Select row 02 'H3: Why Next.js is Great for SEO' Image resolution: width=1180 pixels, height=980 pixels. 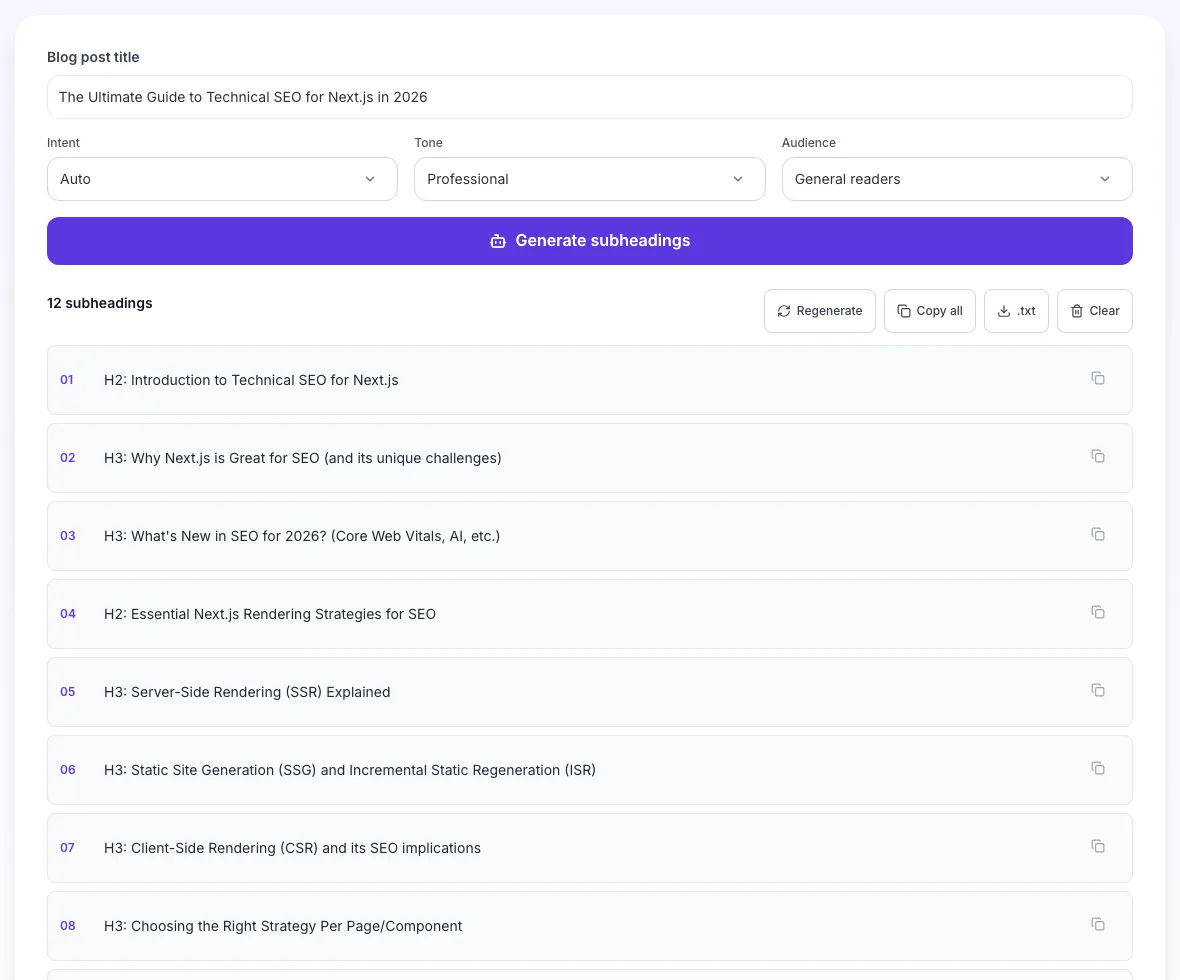[589, 458]
